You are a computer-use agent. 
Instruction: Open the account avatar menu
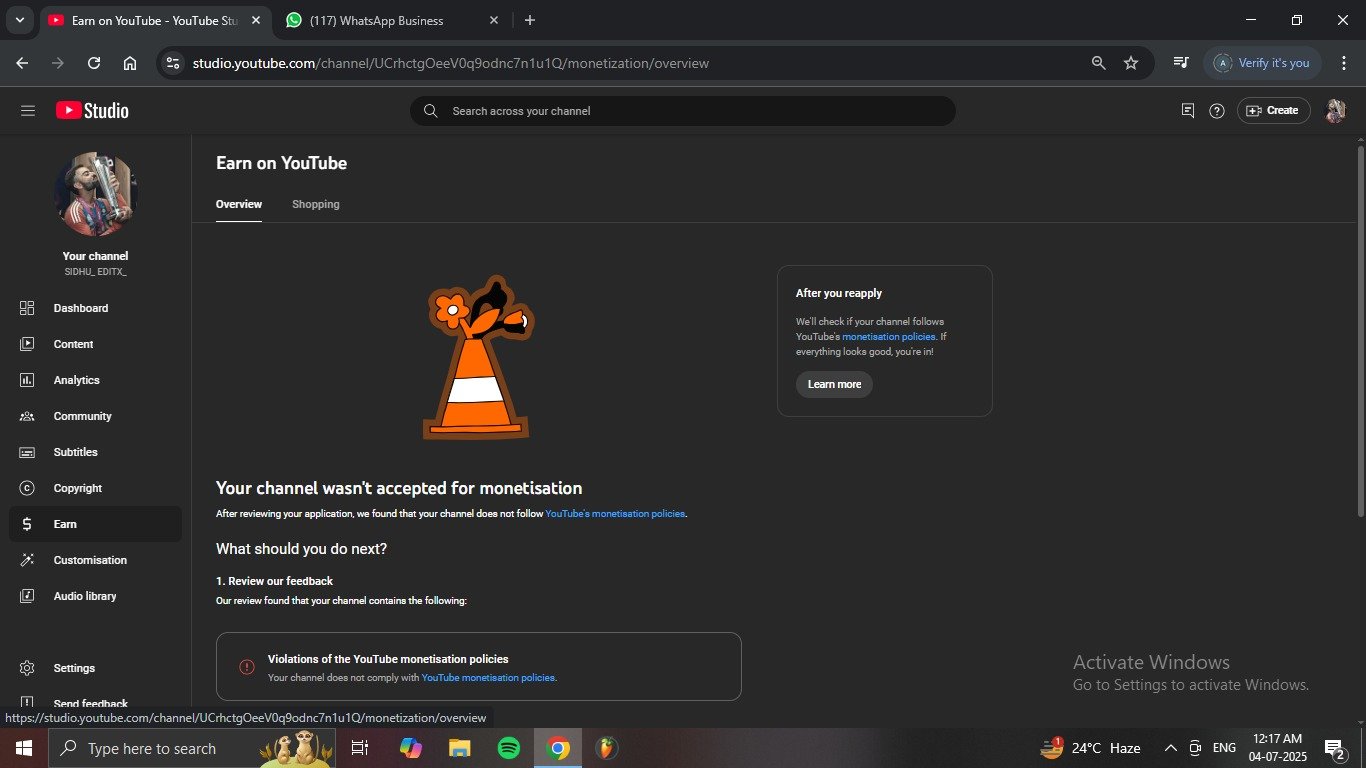(1335, 111)
